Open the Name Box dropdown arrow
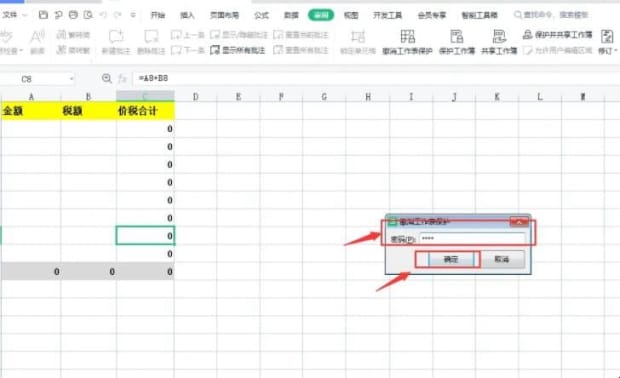Screen dimensions: 620x378 pyautogui.click(x=72, y=79)
